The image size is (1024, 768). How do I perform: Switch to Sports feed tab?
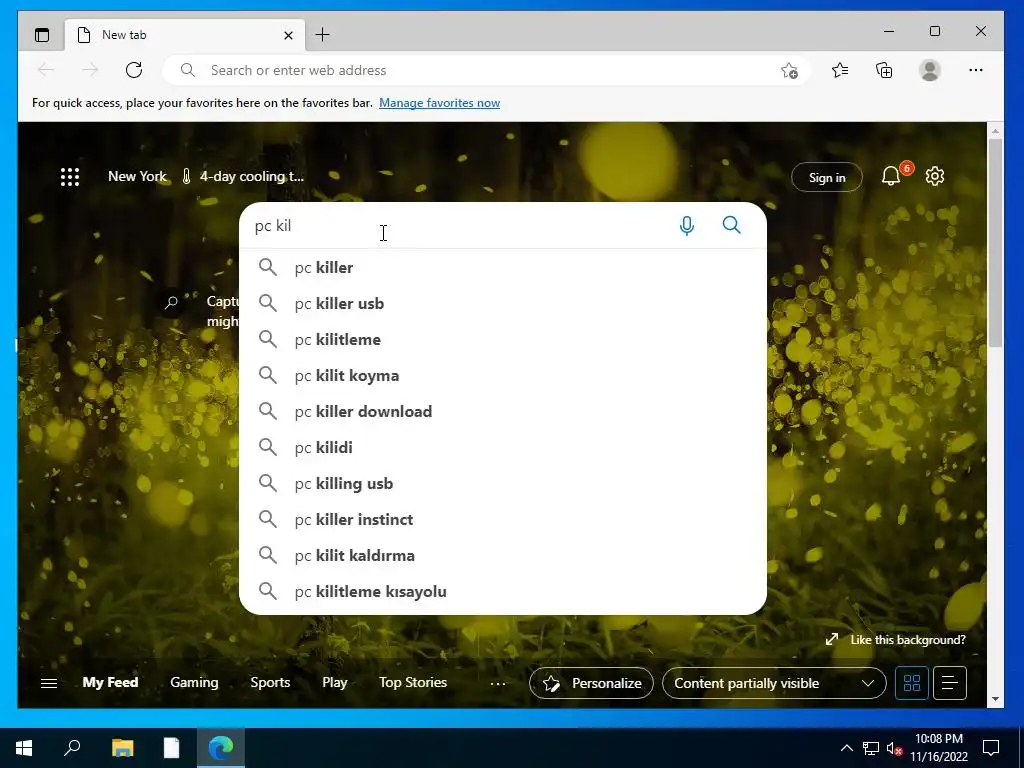click(x=270, y=682)
